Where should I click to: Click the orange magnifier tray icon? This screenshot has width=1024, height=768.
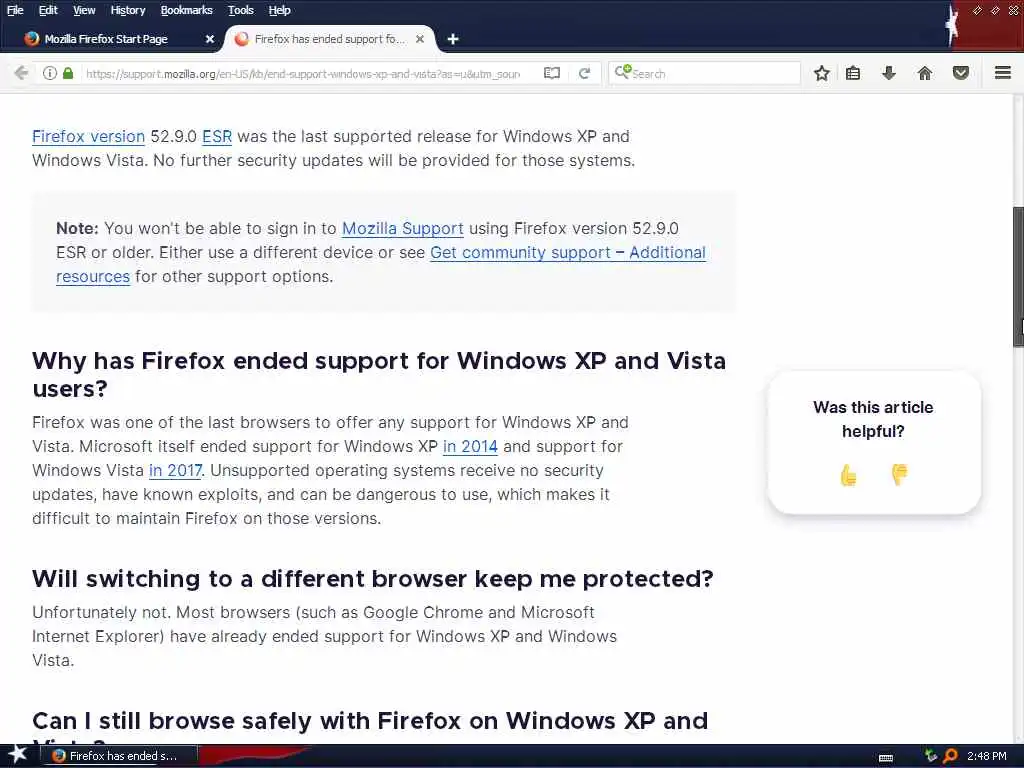[950, 756]
